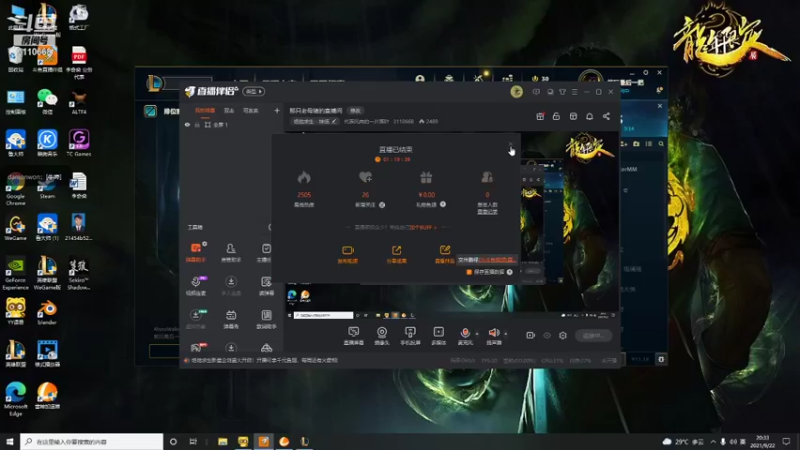Open the lyrics assistant tool icon

[x=266, y=315]
